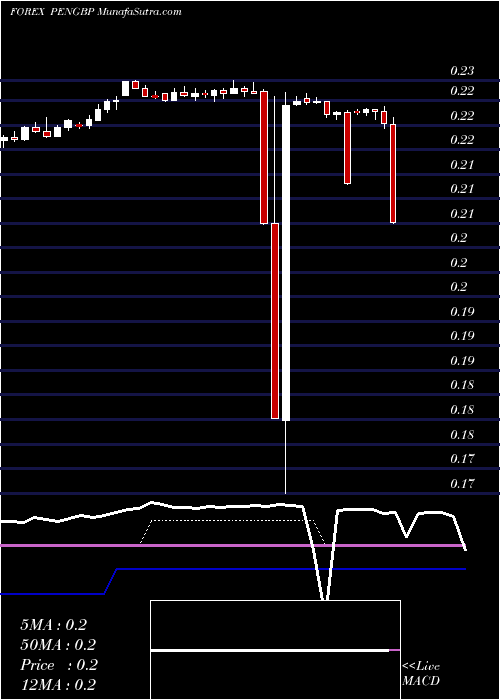Screen dimensions: 500x700
Task: Click the longest red candlestick reaching 0.18
Action: point(275,321)
